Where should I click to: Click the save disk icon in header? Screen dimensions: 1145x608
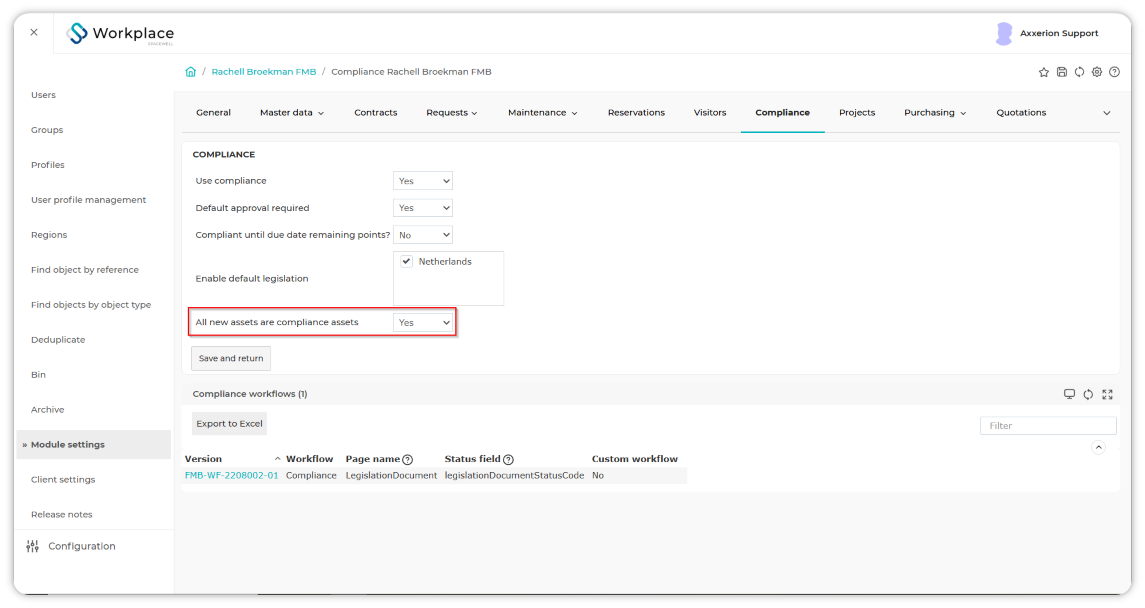pyautogui.click(x=1062, y=72)
